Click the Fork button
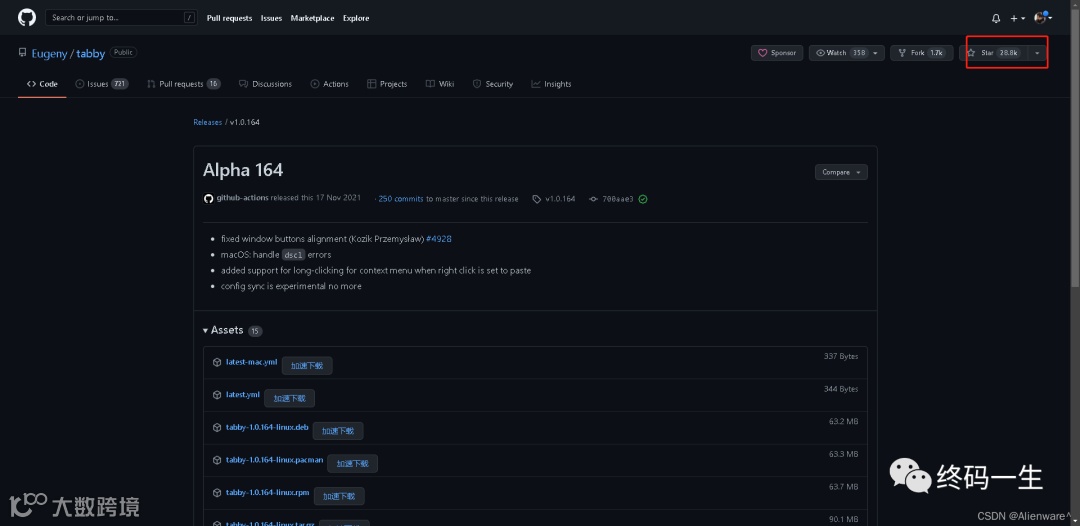 (x=922, y=53)
